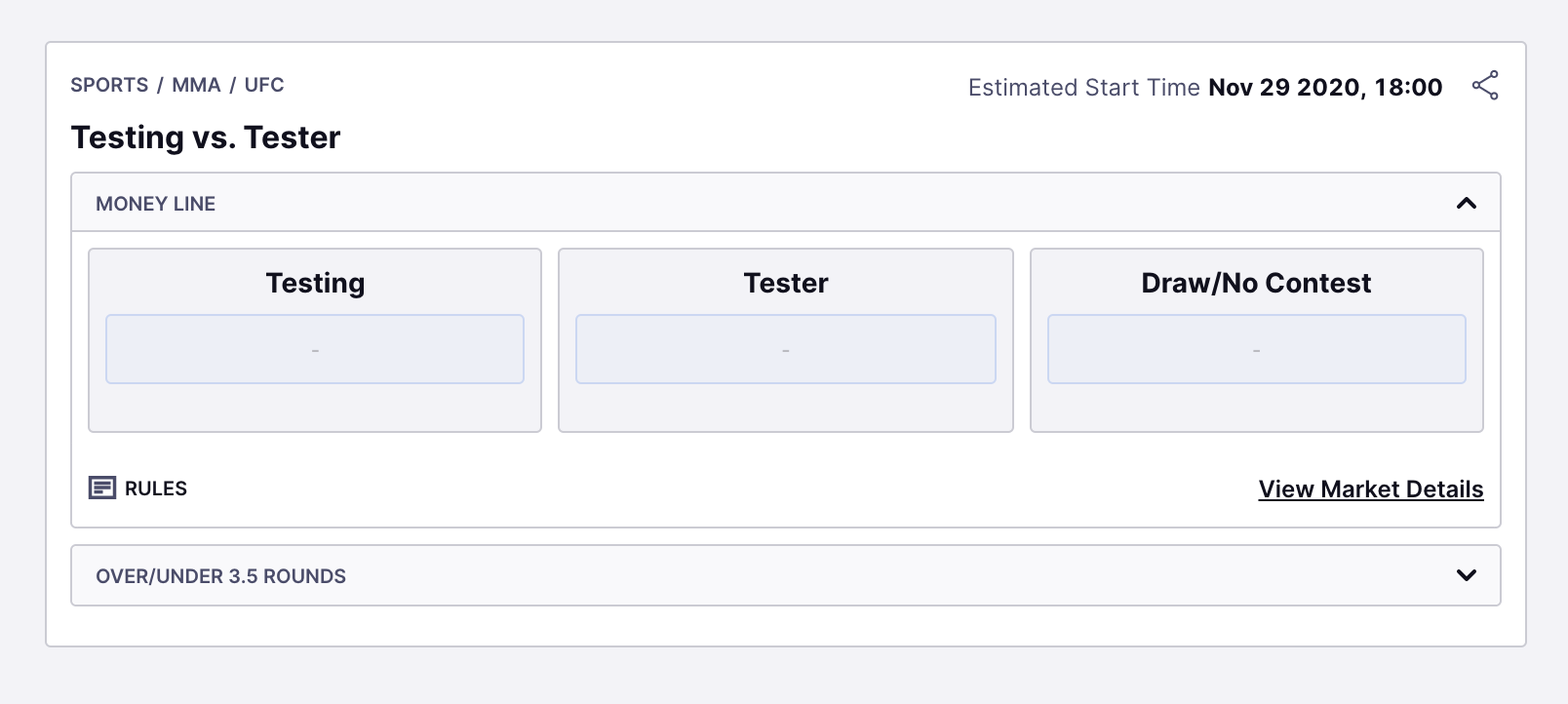Expand Over/Under 3.5 Rounds chevron
The height and width of the screenshot is (704, 1568).
tap(1466, 575)
